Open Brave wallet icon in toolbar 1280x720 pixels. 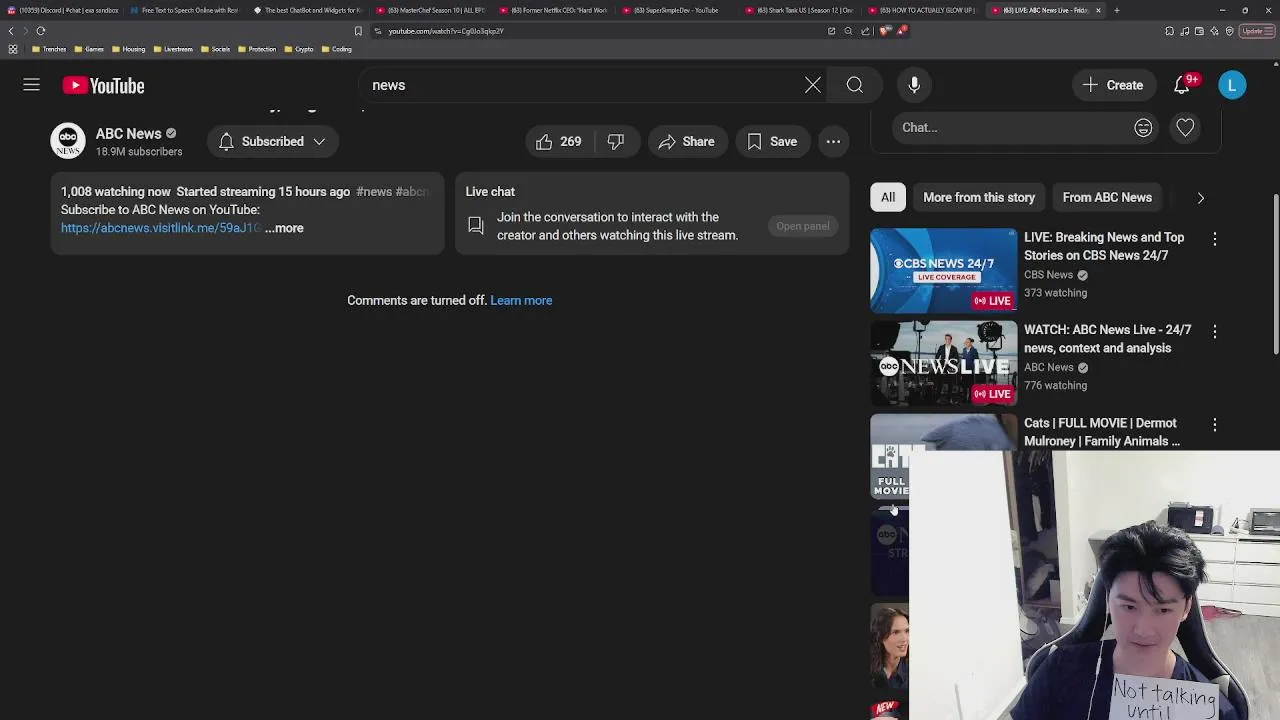(1199, 31)
